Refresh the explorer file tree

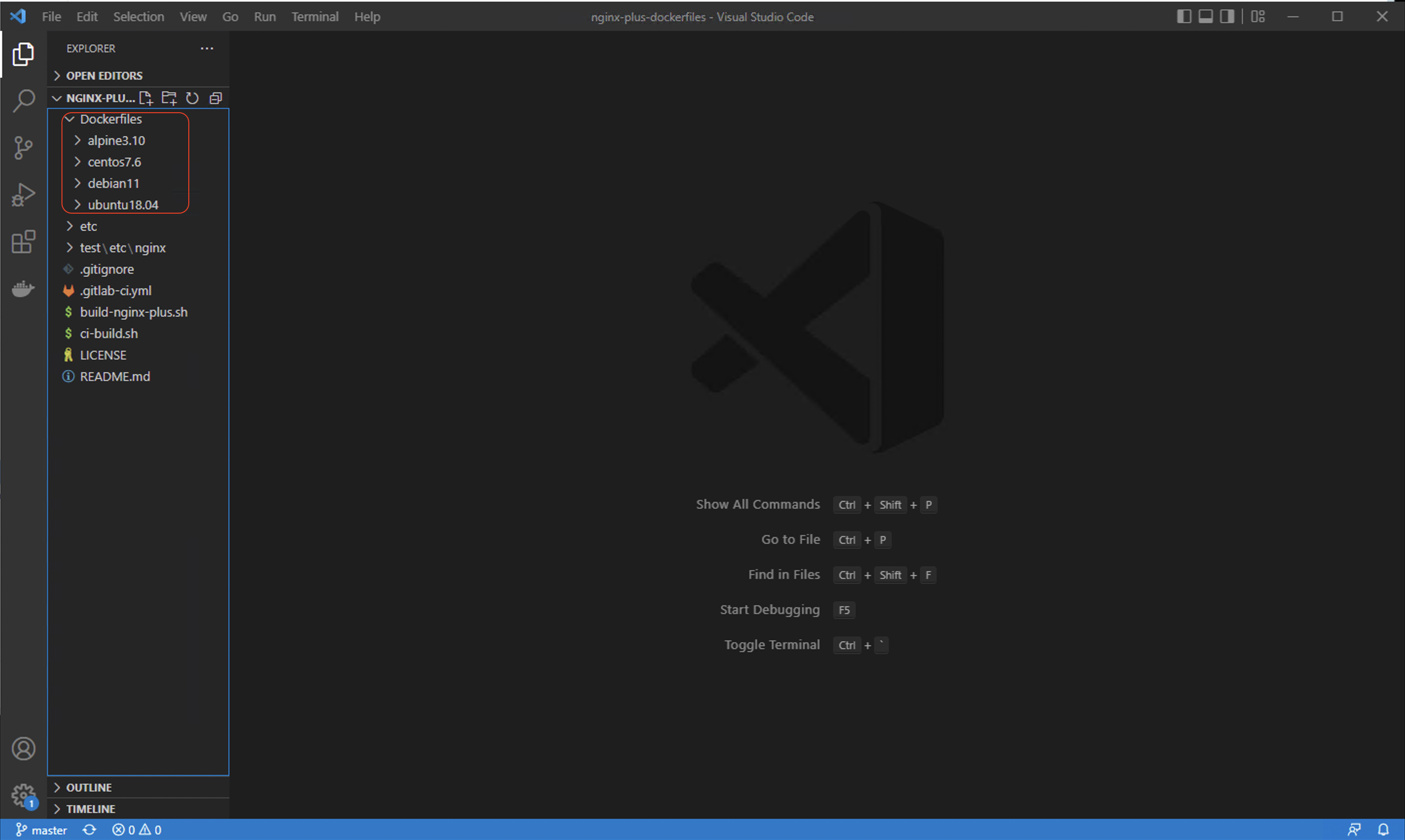[x=193, y=99]
